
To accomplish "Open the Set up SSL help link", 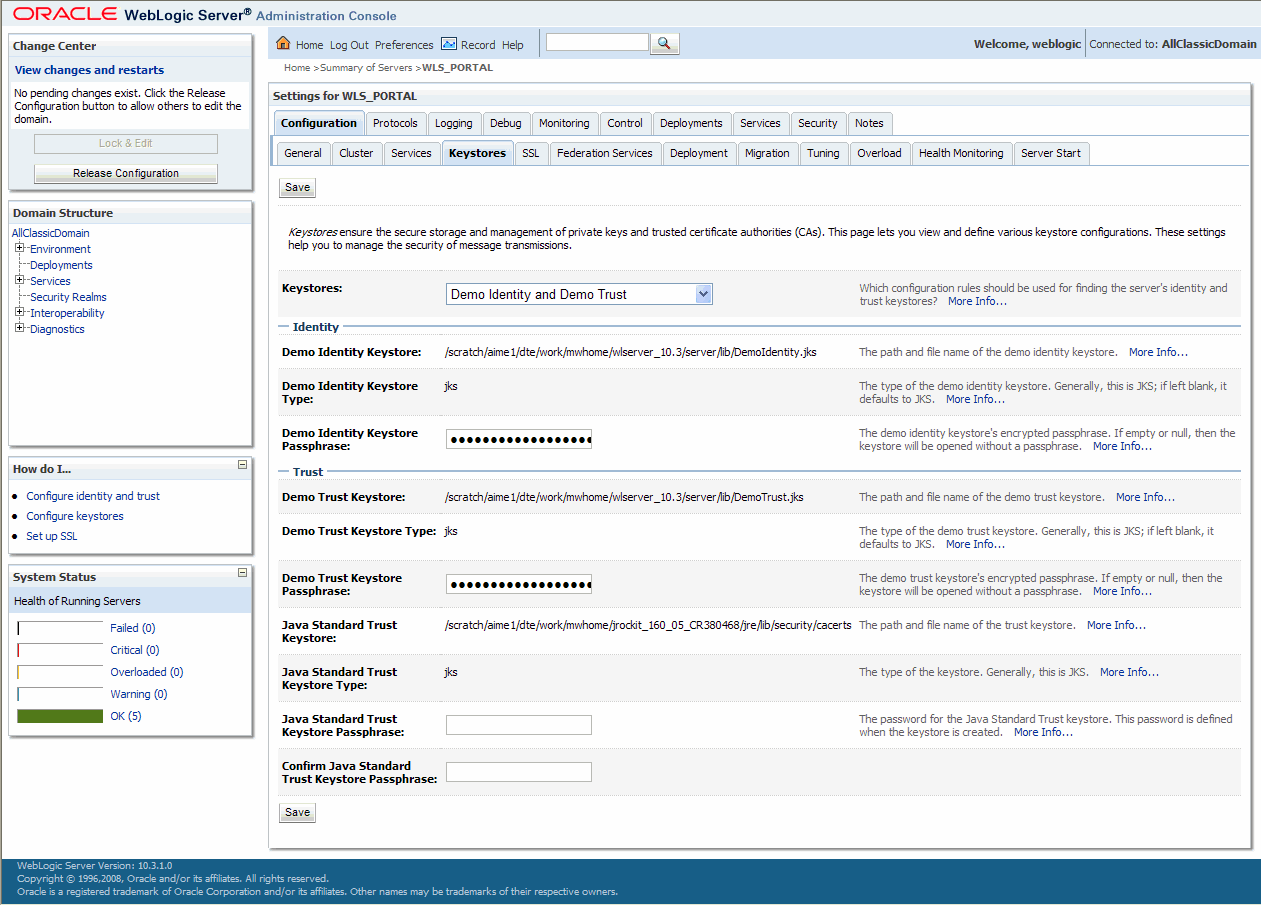I will pos(52,536).
